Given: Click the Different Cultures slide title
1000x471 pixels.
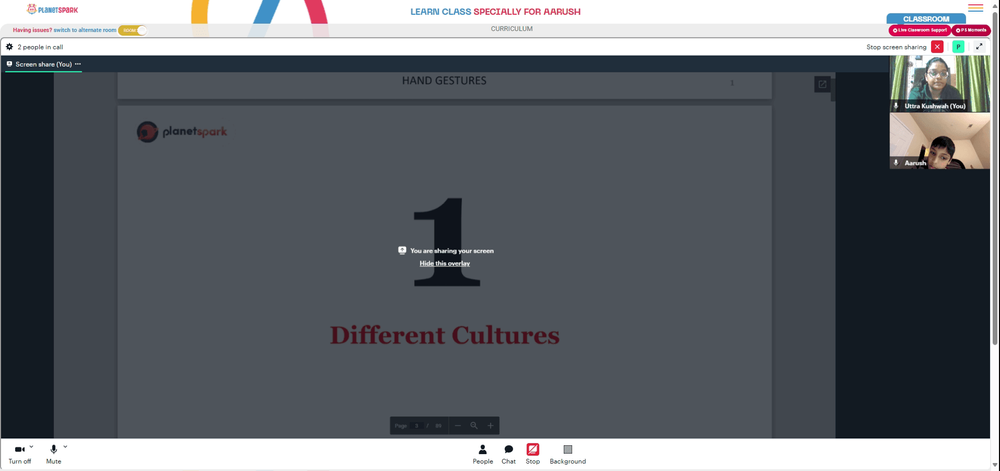Looking at the screenshot, I should tap(445, 335).
